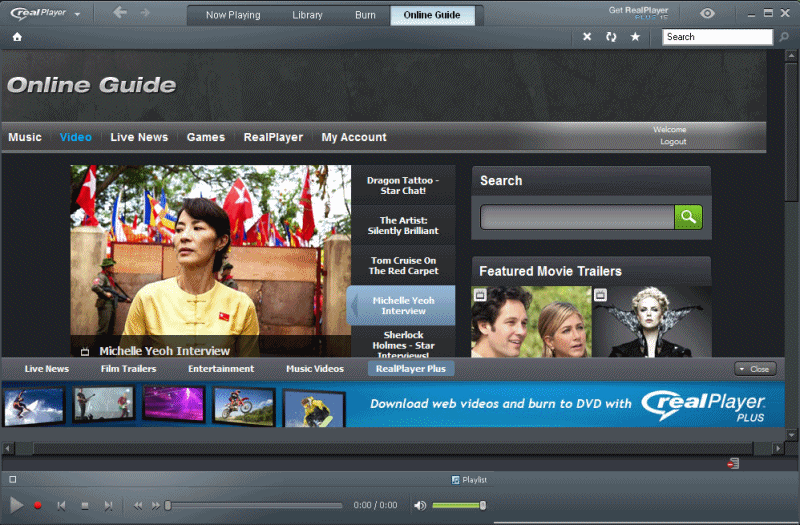This screenshot has width=800, height=525.
Task: Select The Artist: Silently Brilliant item
Action: [403, 226]
